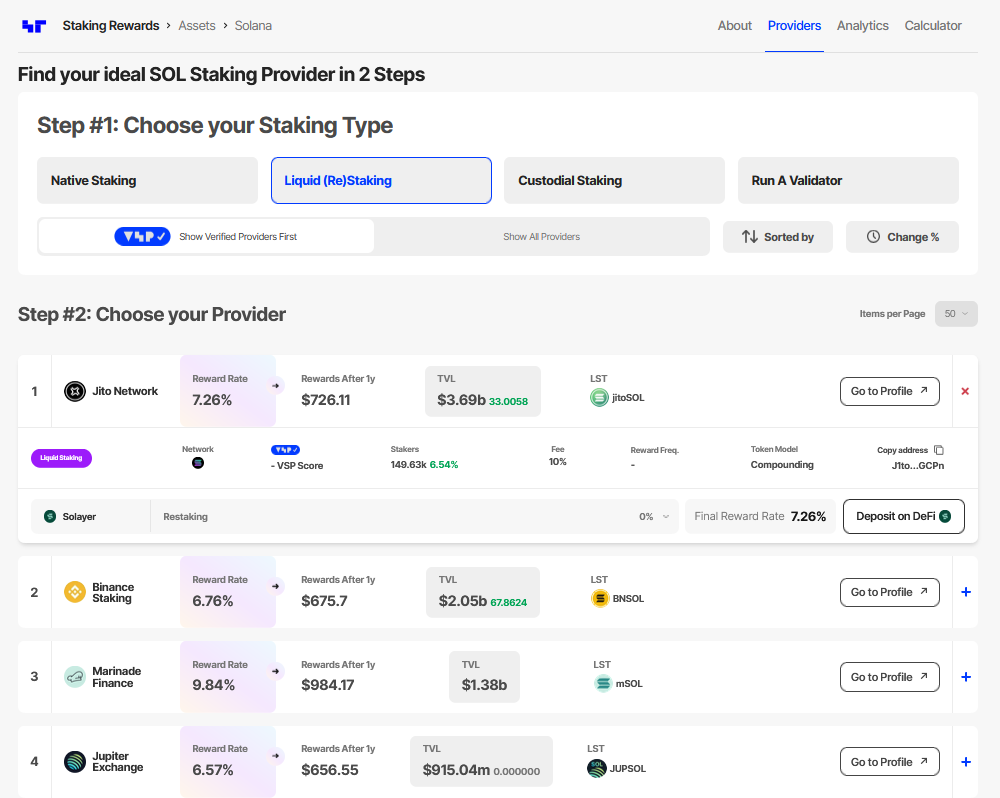Viewport: 1000px width, 798px height.
Task: Click the 10% fee value
Action: coord(557,462)
